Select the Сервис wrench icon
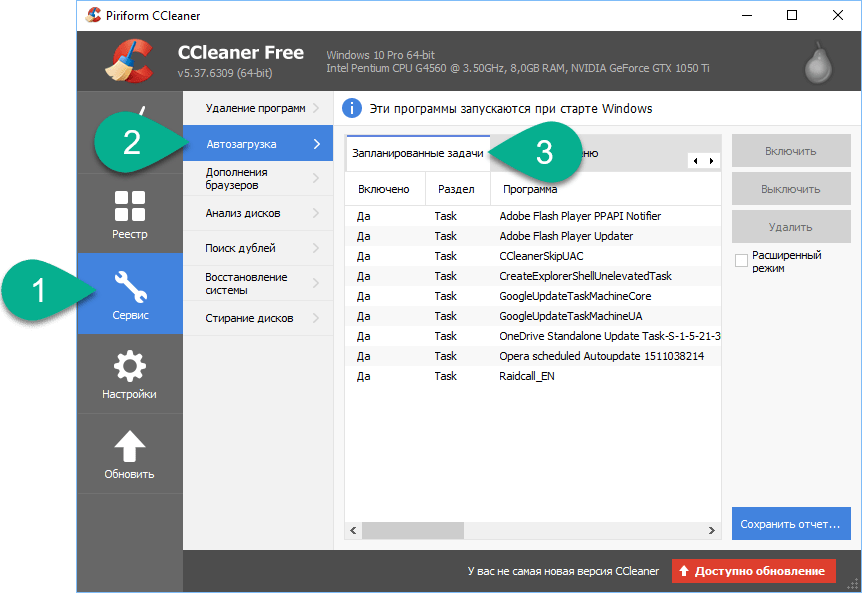862x593 pixels. 130,288
